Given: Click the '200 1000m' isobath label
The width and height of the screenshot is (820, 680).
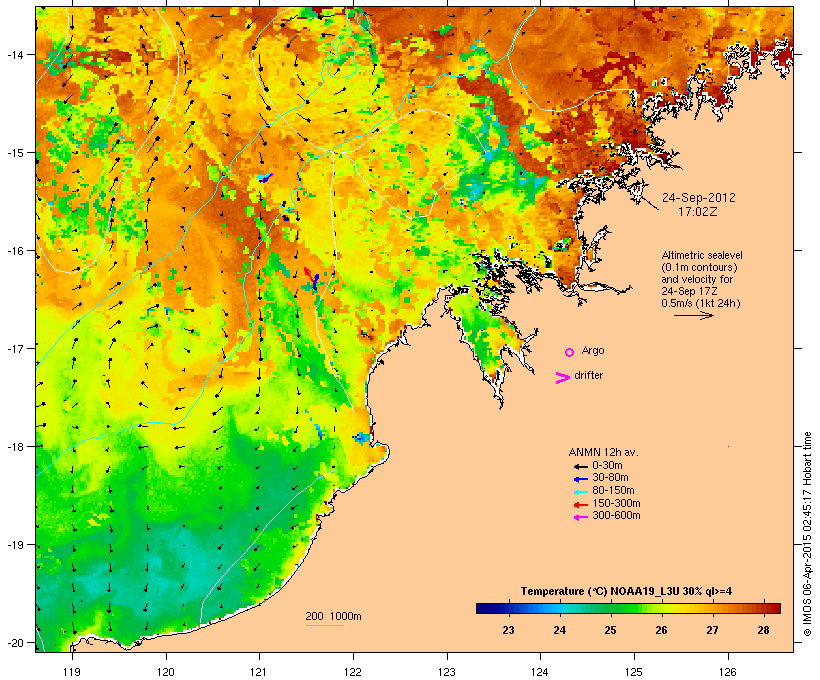Looking at the screenshot, I should (333, 616).
